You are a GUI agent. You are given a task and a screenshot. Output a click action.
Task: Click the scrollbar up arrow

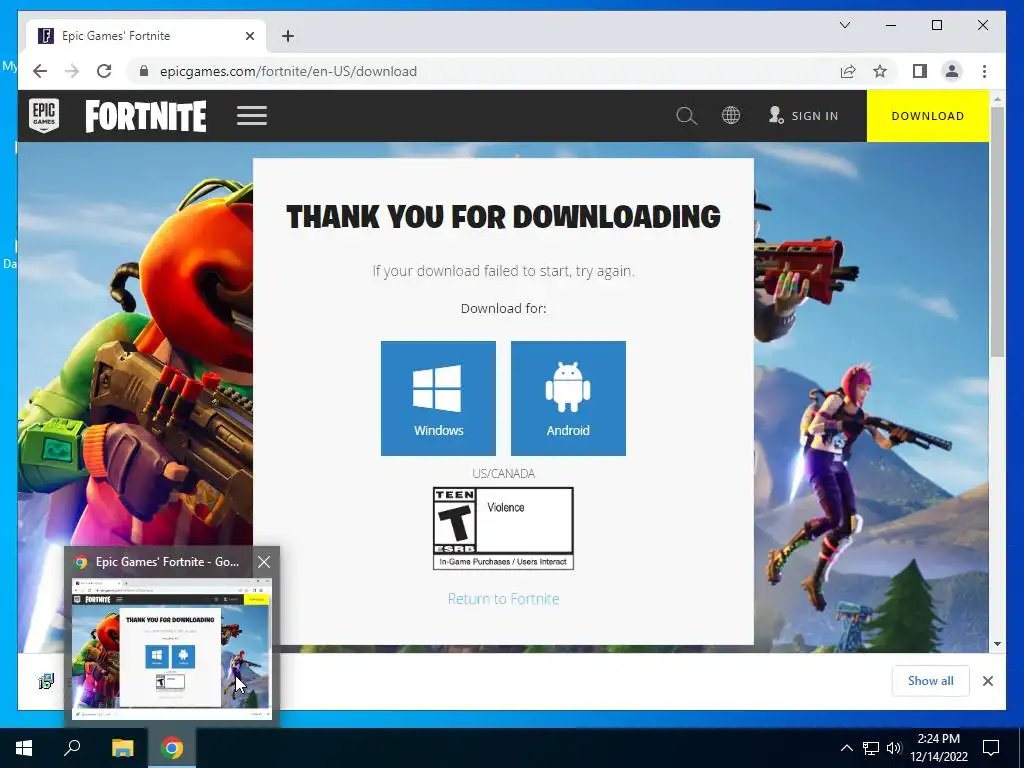point(997,99)
